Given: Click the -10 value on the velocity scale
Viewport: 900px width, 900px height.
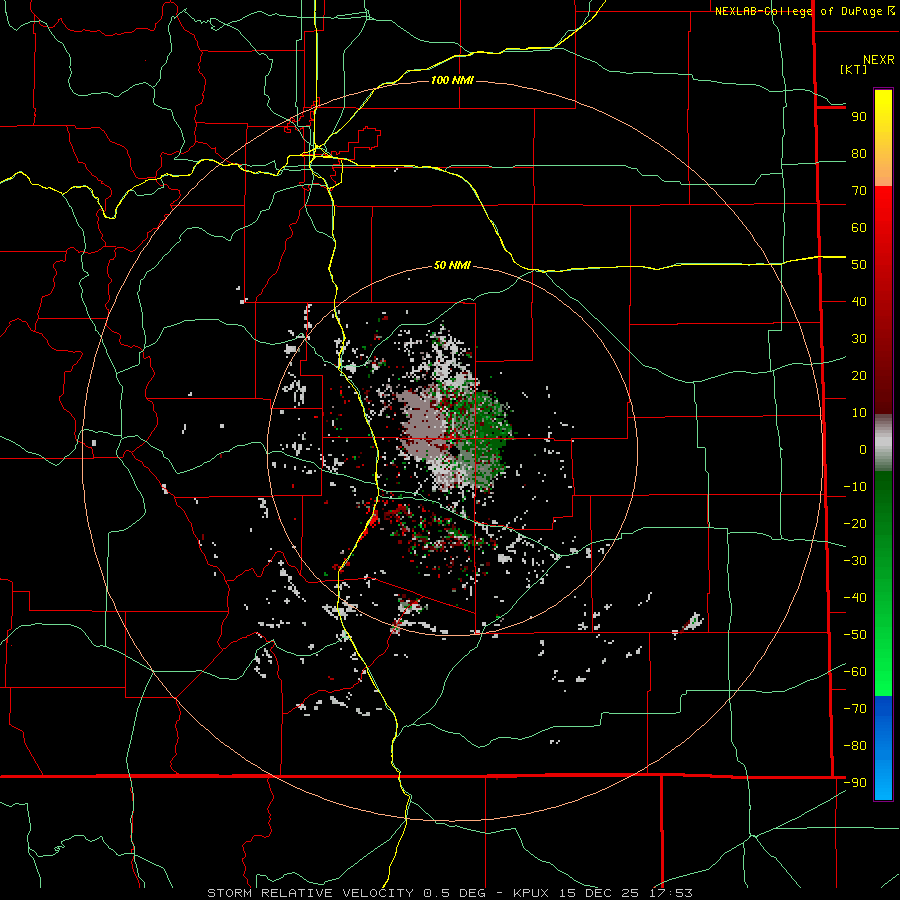Looking at the screenshot, I should coord(855,487).
